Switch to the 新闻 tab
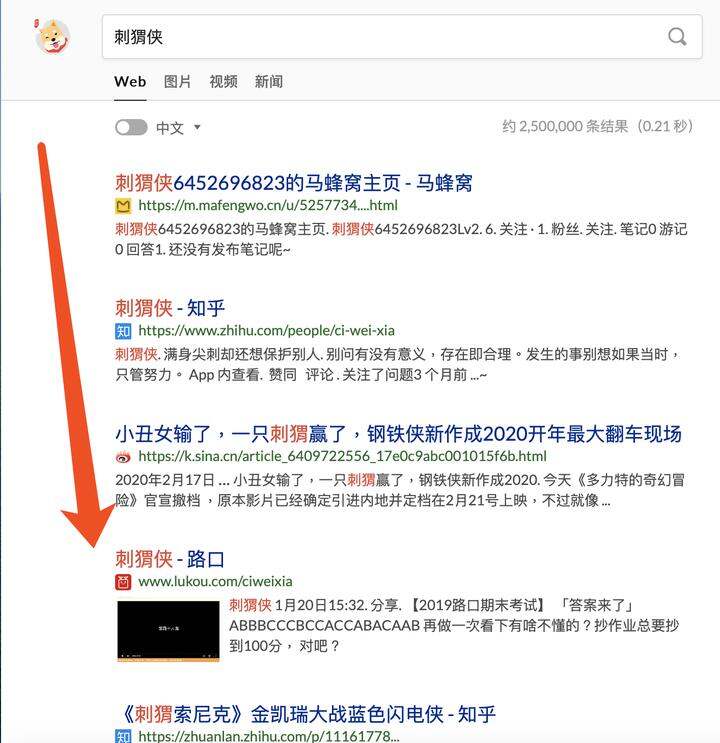The image size is (720, 743). [269, 82]
